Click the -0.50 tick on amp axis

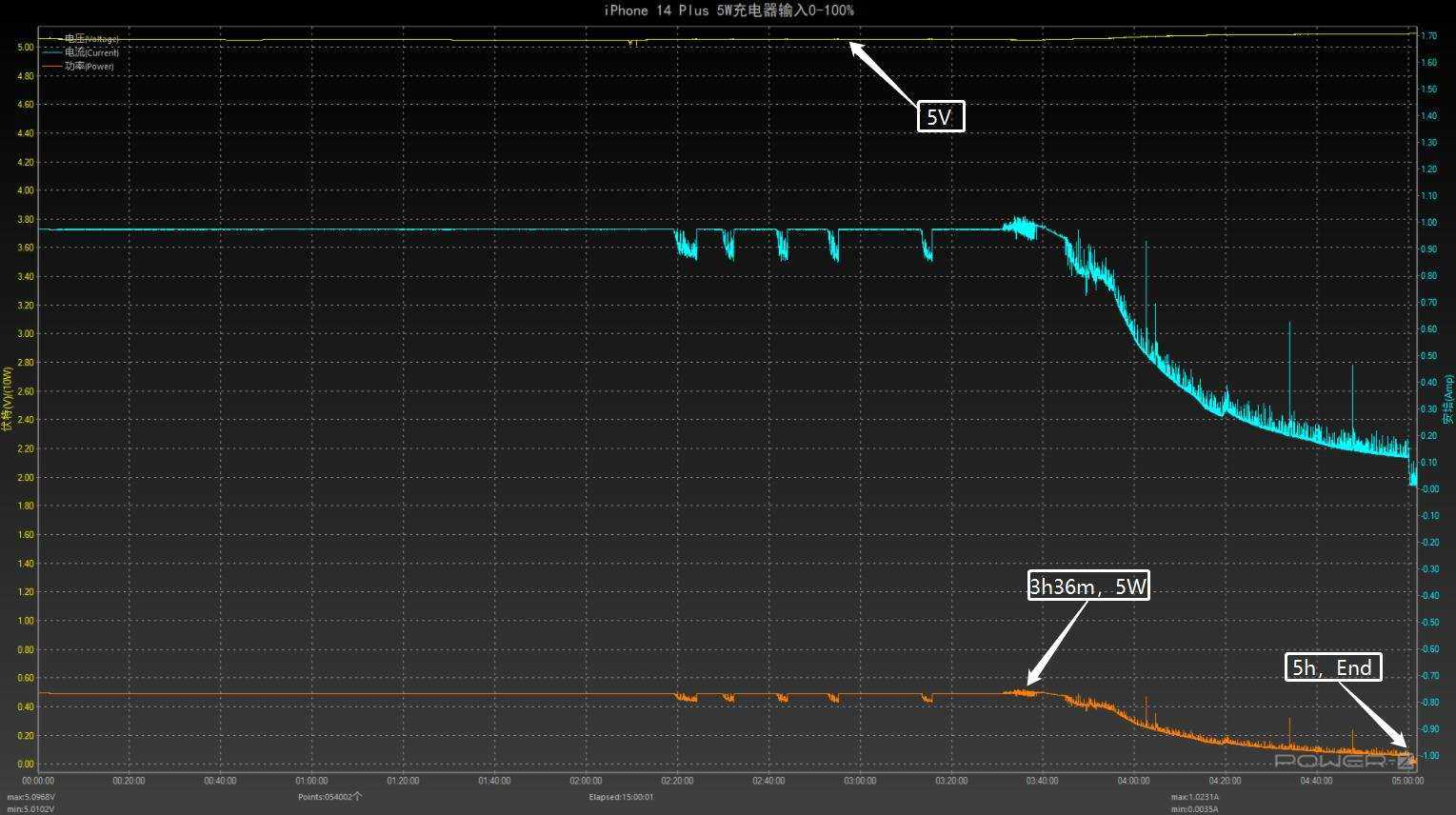pyautogui.click(x=1428, y=623)
